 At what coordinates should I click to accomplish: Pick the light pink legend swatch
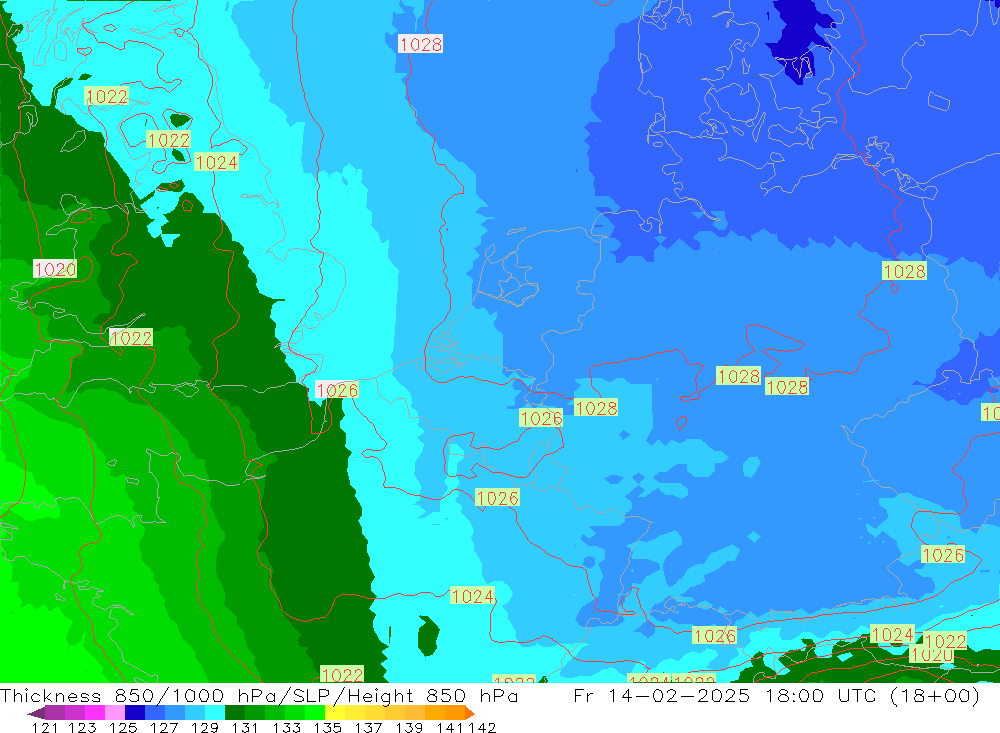pyautogui.click(x=115, y=713)
